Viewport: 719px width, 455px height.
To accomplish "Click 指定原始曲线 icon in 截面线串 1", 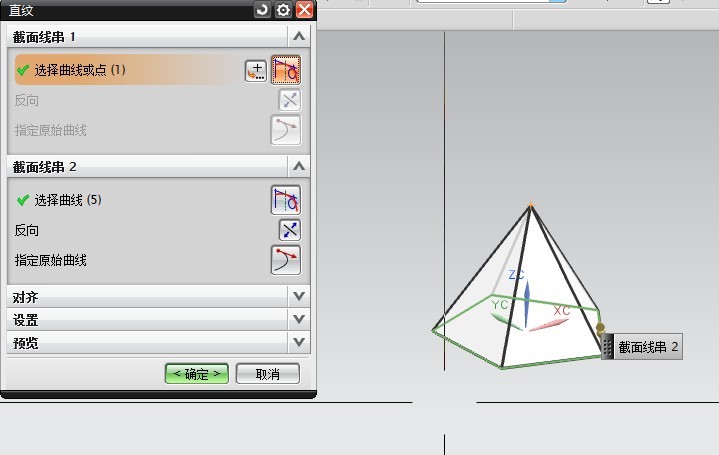I will point(286,130).
